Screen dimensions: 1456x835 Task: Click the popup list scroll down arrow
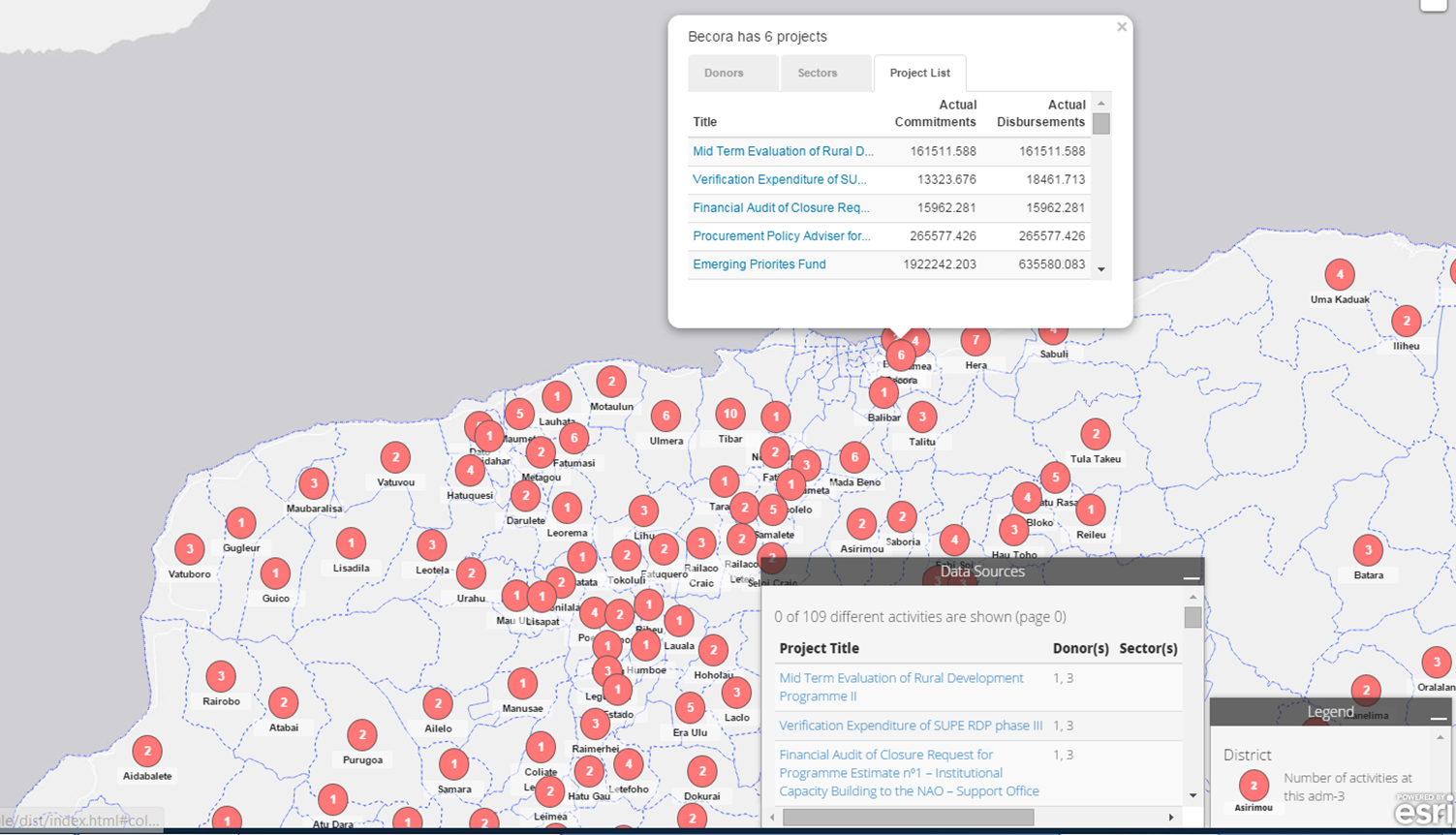coord(1101,269)
